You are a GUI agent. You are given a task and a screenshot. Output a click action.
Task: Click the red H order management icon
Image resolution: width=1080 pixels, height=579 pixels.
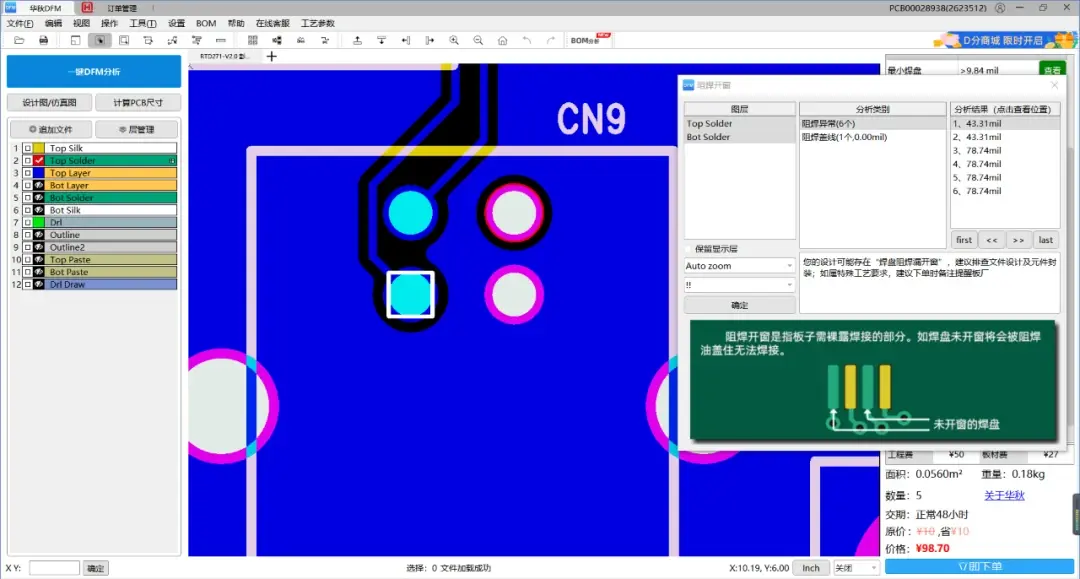pos(87,8)
